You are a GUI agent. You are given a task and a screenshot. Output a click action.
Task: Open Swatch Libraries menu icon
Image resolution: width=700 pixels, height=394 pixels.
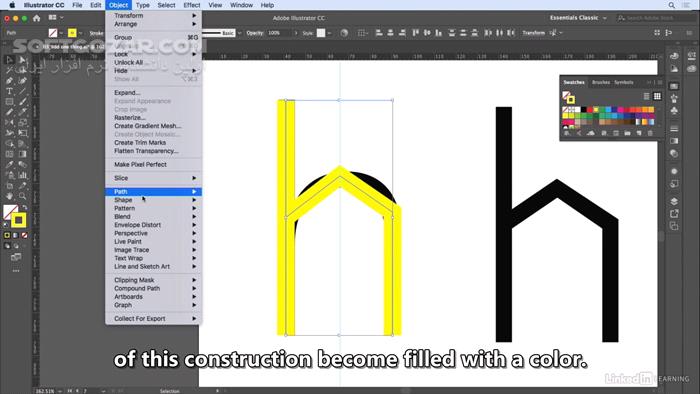[567, 133]
